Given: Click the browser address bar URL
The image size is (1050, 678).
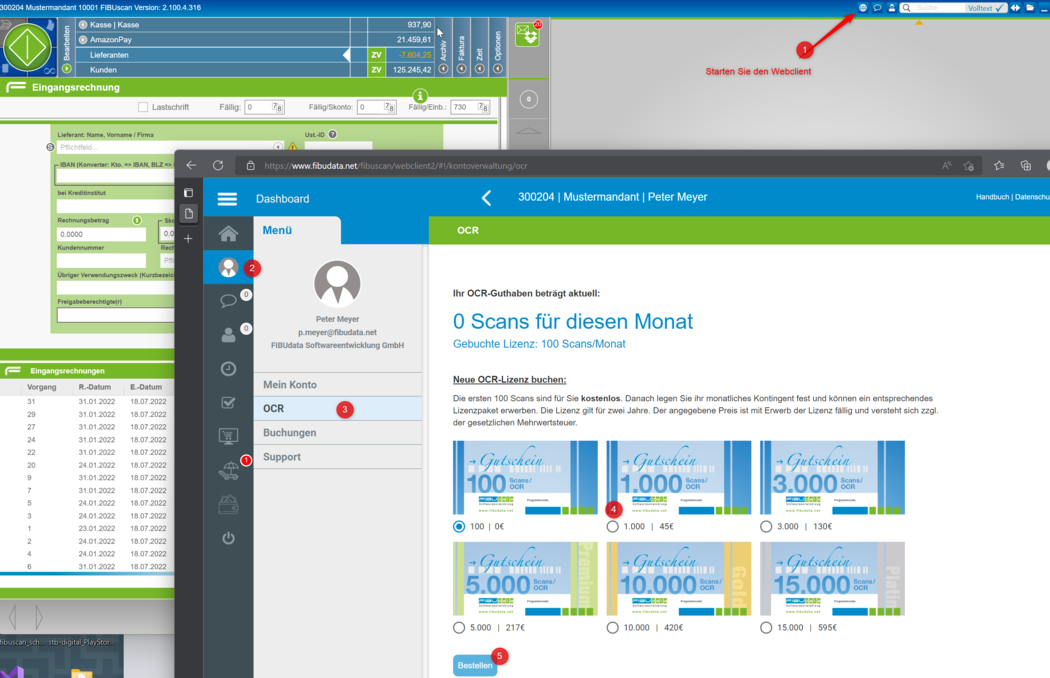Looking at the screenshot, I should (x=396, y=166).
